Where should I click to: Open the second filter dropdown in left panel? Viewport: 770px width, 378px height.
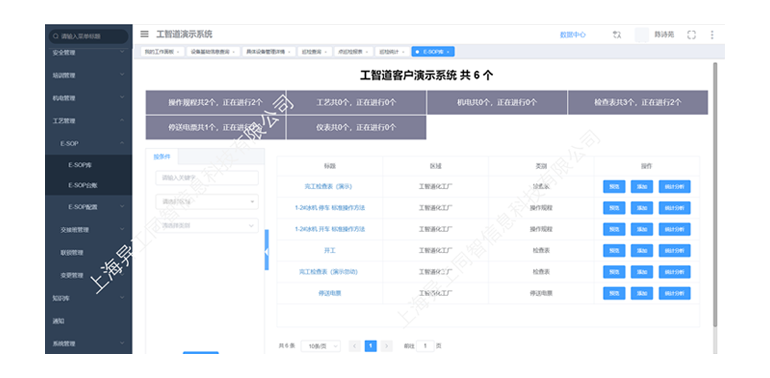click(207, 225)
